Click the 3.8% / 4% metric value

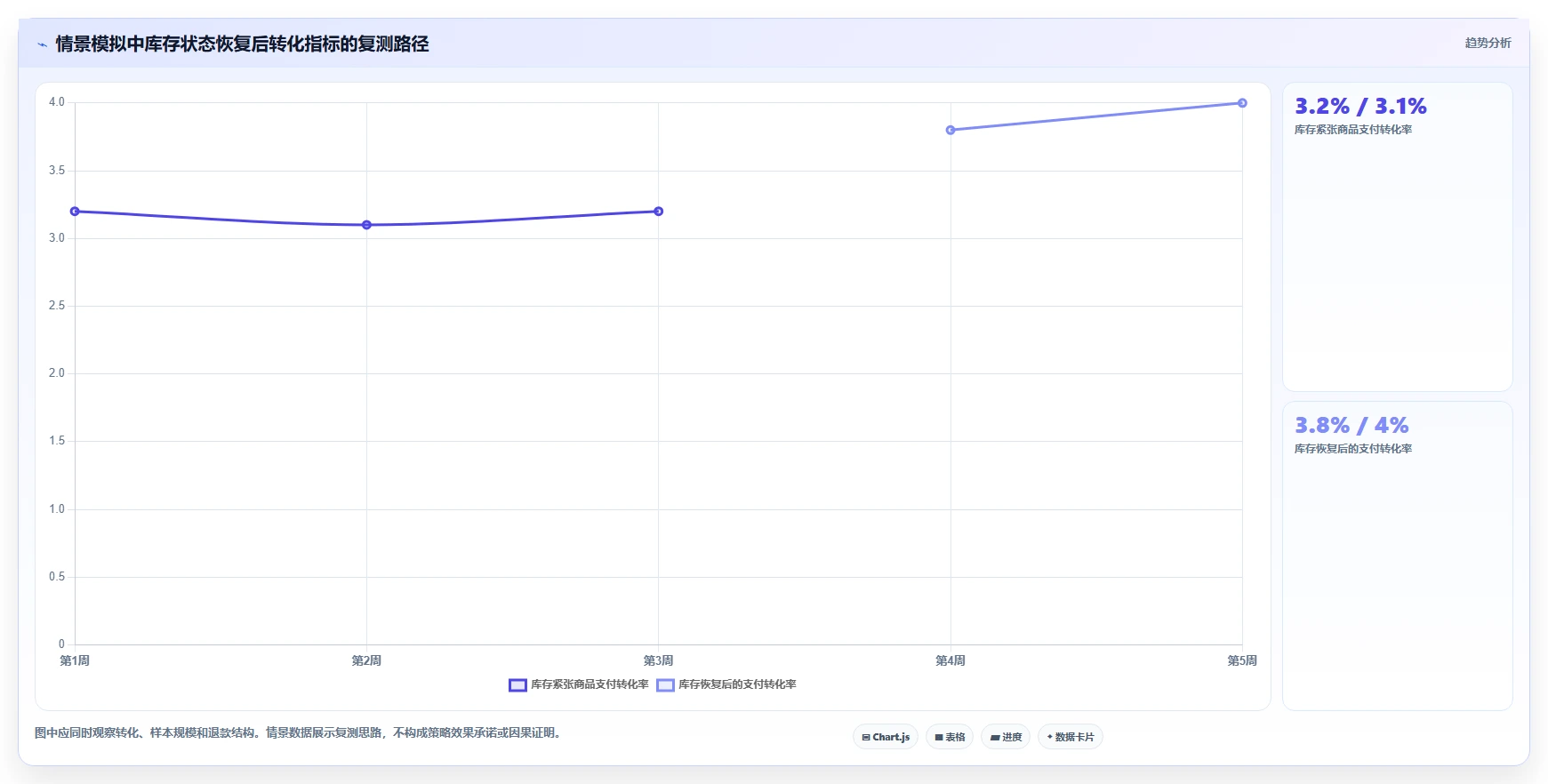(1351, 426)
